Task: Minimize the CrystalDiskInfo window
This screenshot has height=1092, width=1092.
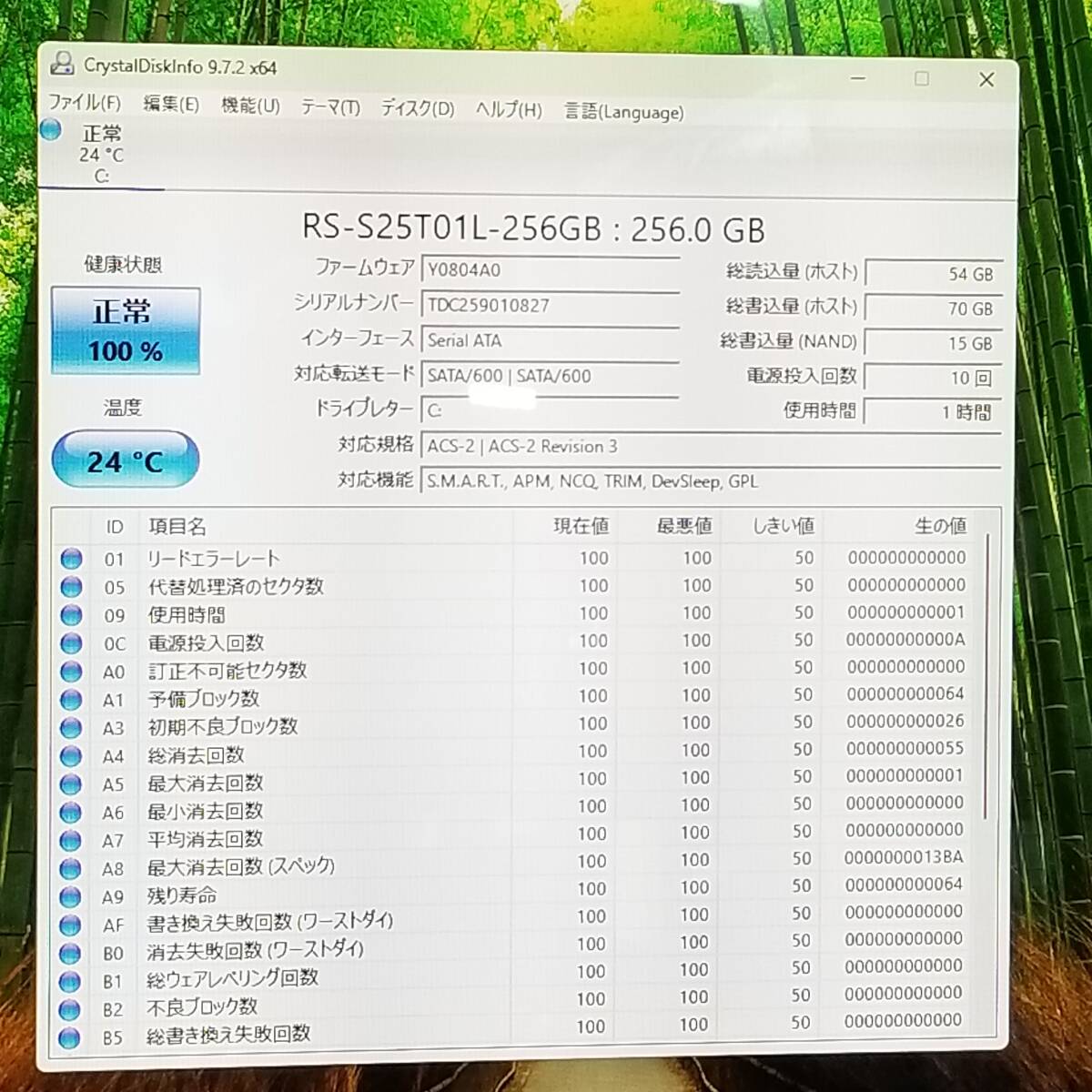Action: 858,78
